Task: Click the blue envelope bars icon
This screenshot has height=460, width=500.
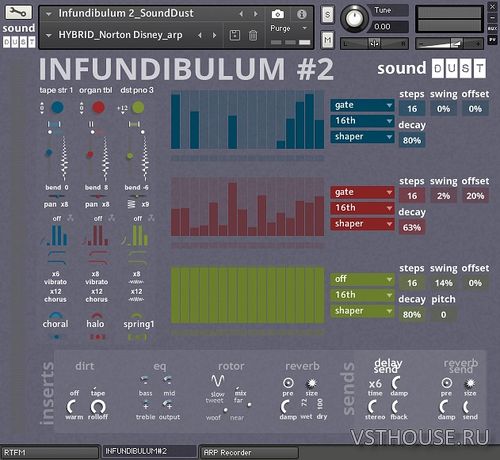Action: (57, 235)
